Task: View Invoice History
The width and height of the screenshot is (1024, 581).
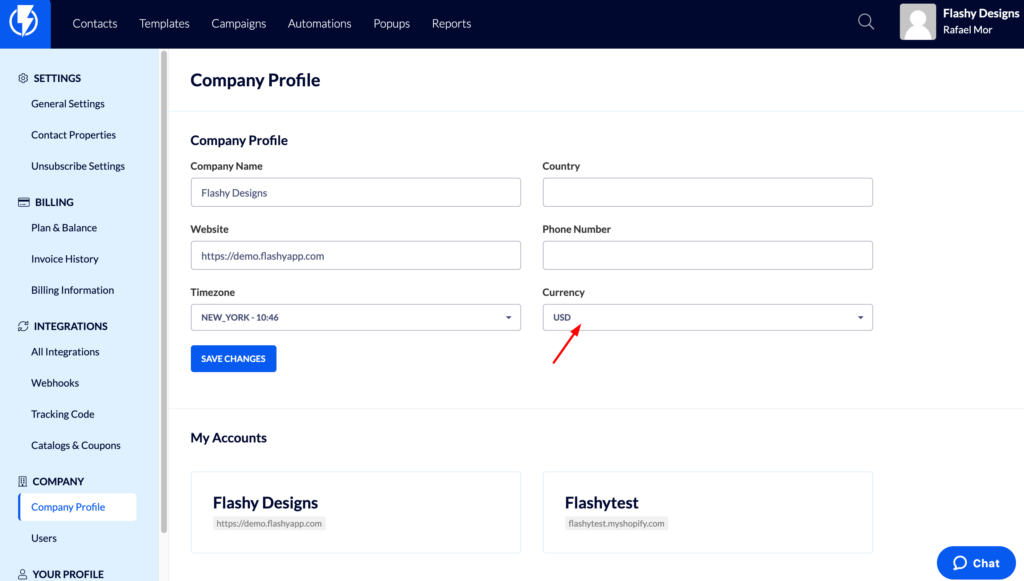Action: coord(65,259)
